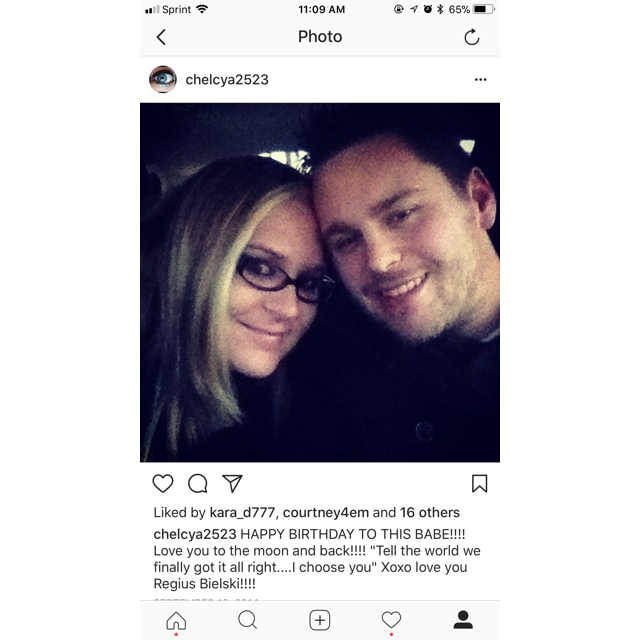
Task: Open comments with the speech bubble icon
Action: coord(198,483)
